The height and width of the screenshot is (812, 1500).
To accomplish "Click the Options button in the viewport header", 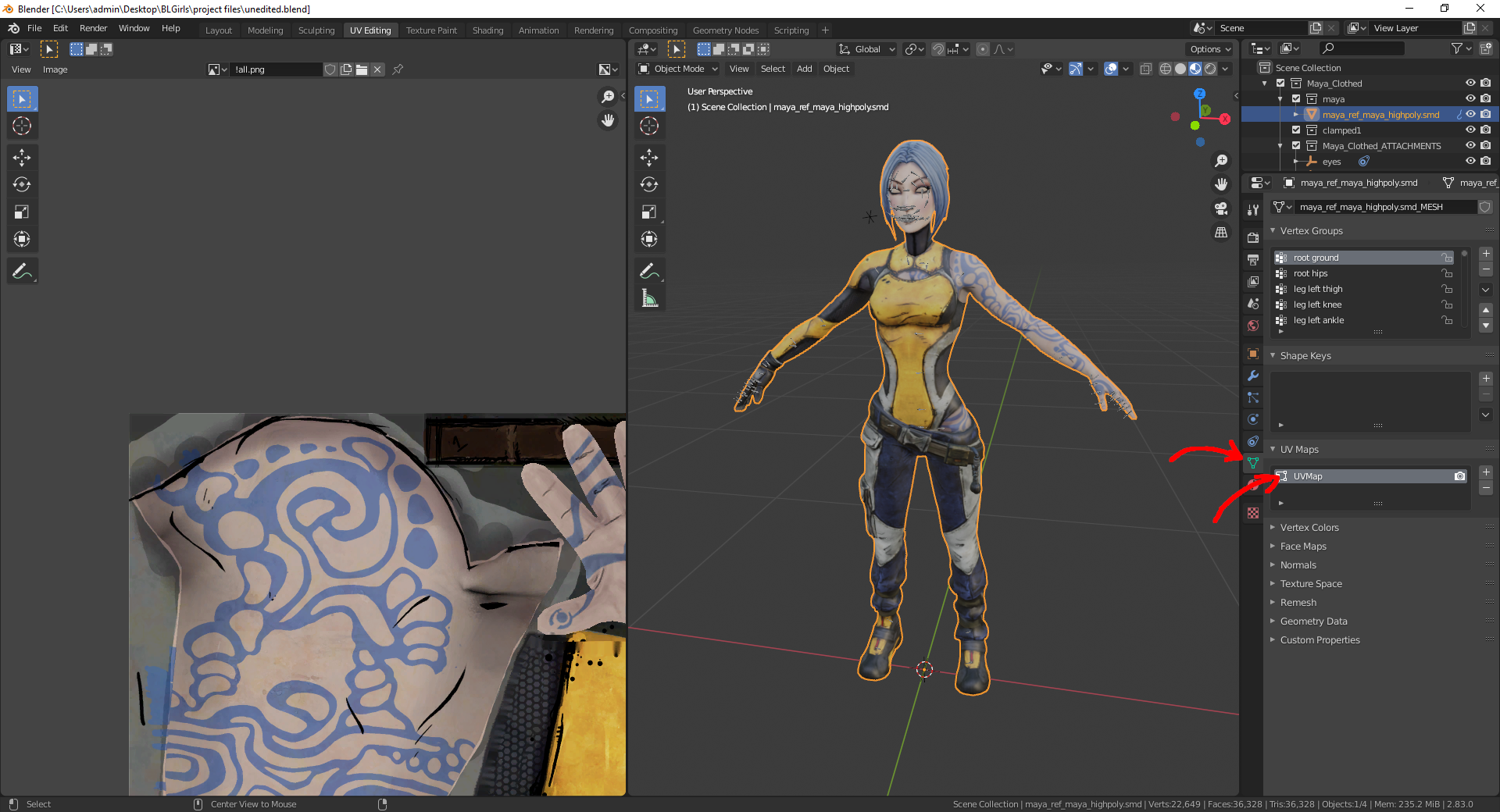I will click(1209, 49).
